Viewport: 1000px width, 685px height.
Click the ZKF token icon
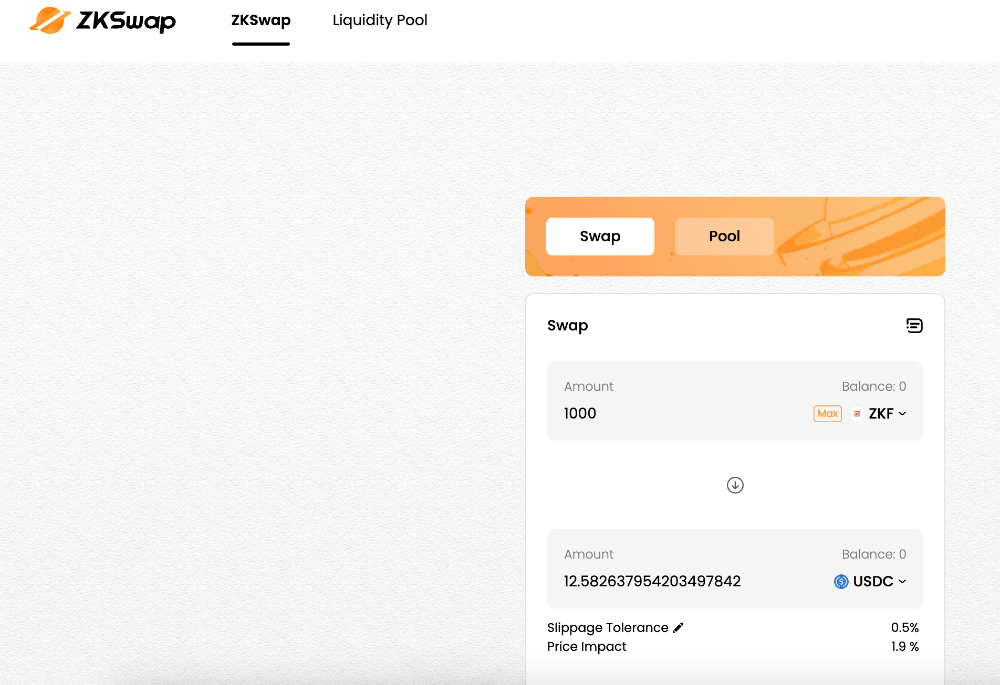click(857, 414)
